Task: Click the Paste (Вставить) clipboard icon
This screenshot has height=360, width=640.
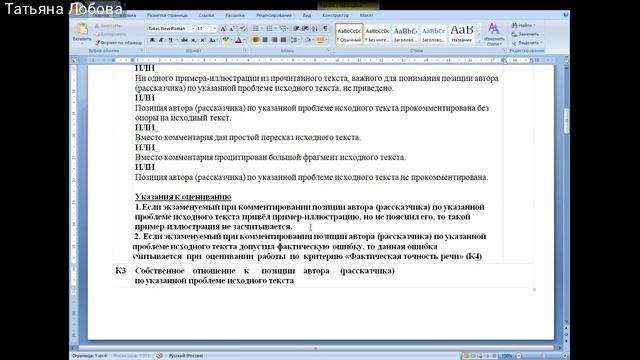Action: coord(82,29)
